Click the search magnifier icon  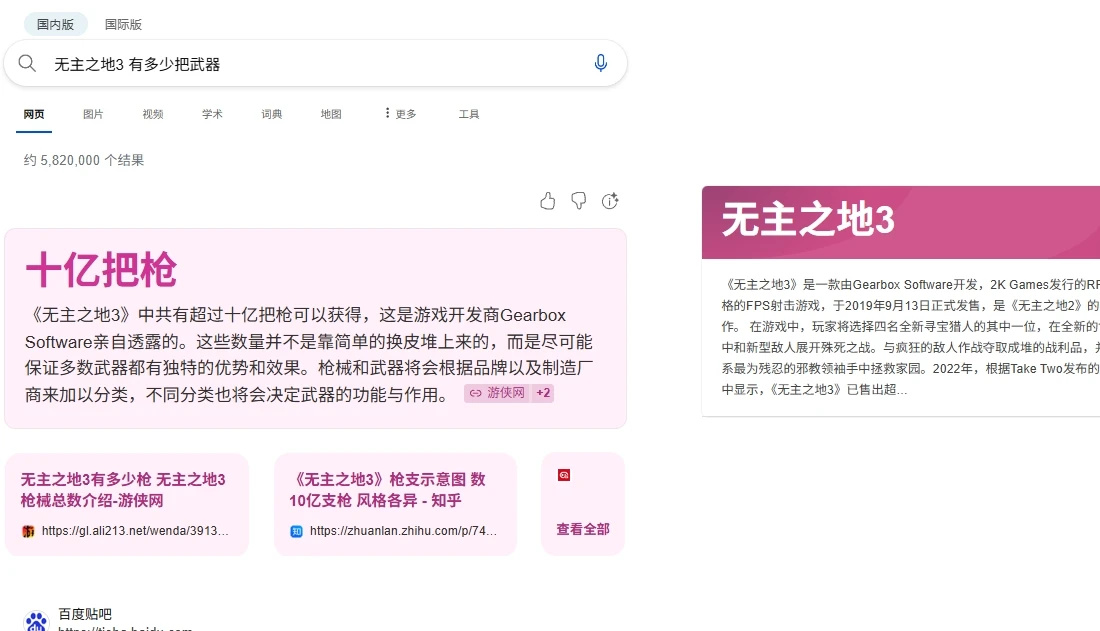(x=27, y=63)
